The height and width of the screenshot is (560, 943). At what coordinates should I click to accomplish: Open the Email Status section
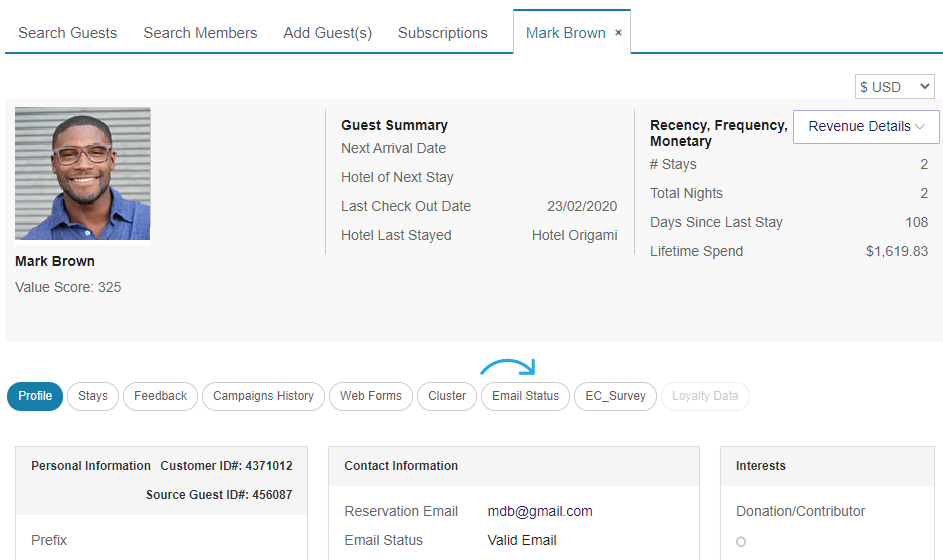pos(526,396)
